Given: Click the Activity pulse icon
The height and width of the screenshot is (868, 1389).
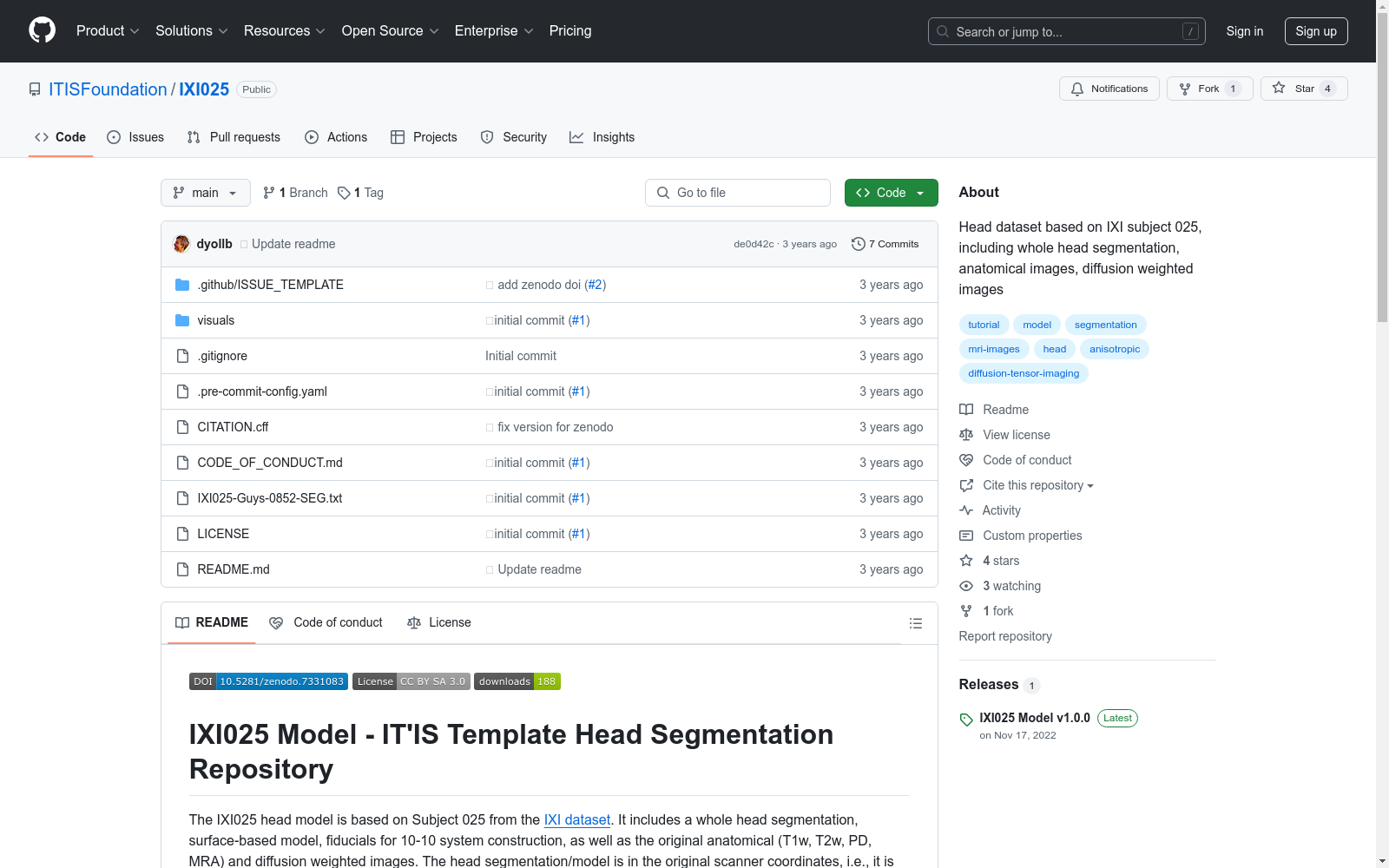Looking at the screenshot, I should (x=966, y=510).
